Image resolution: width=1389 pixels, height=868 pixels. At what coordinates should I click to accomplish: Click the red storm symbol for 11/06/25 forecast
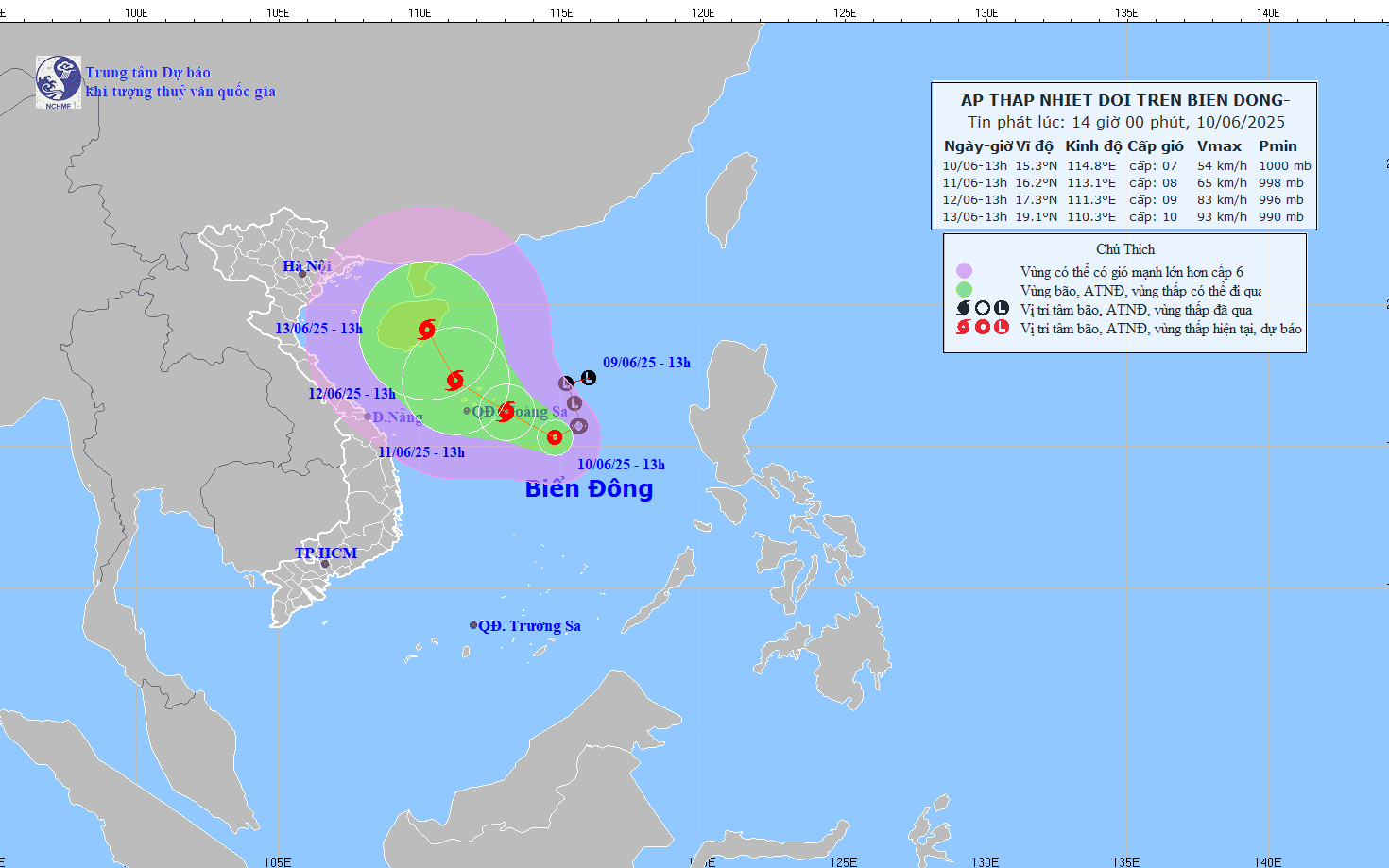click(x=506, y=411)
